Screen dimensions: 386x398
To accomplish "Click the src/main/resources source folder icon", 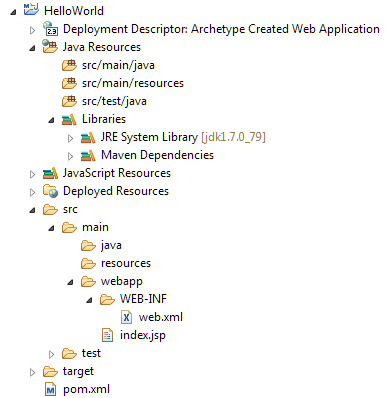I will coord(69,83).
